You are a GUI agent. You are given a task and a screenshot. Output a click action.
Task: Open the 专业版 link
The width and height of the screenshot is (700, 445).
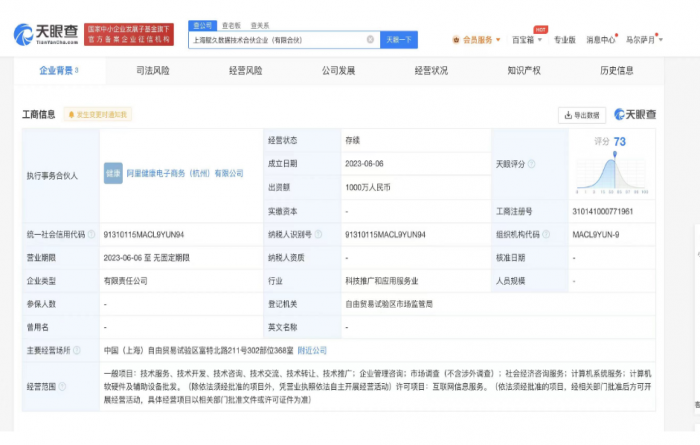point(565,40)
